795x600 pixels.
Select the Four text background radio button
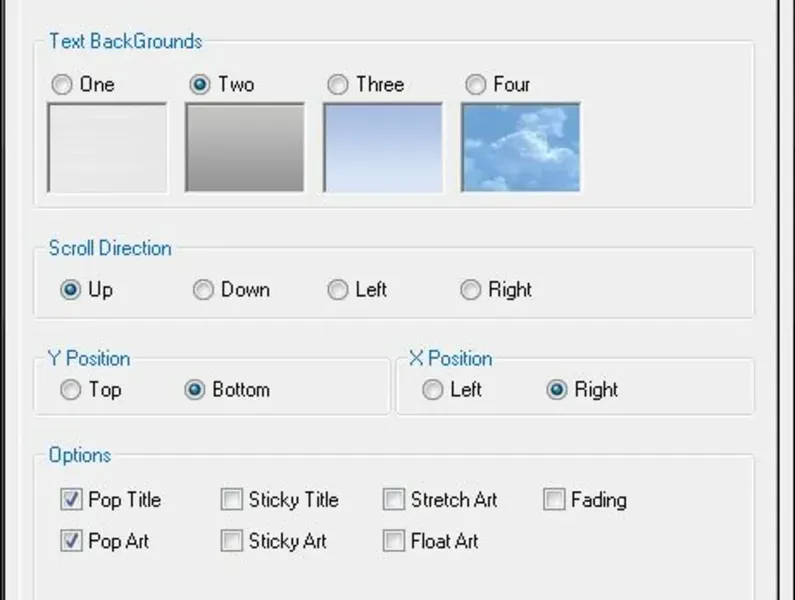[476, 85]
